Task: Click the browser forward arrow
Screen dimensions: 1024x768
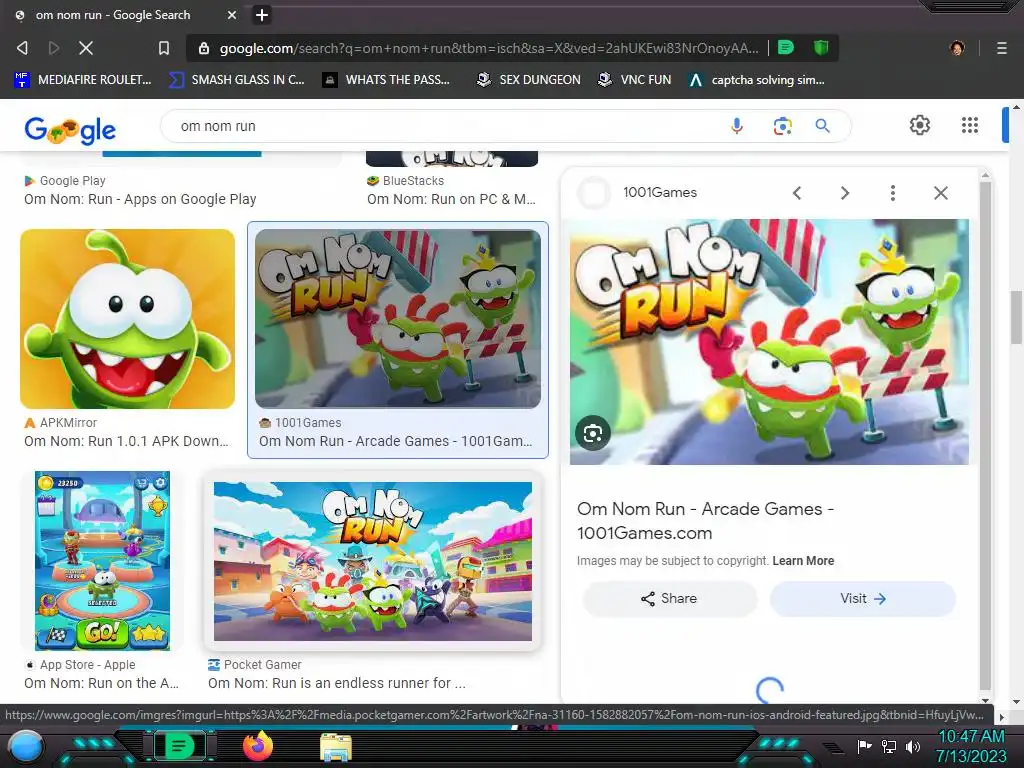Action: pos(54,48)
